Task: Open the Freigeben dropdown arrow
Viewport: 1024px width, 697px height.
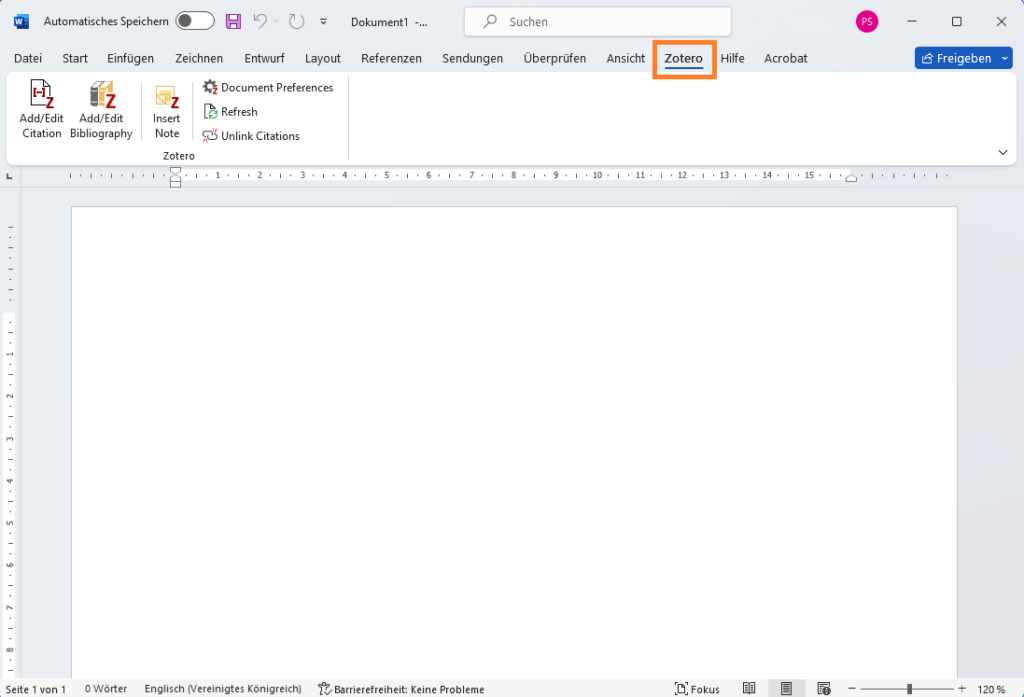Action: pos(1002,57)
